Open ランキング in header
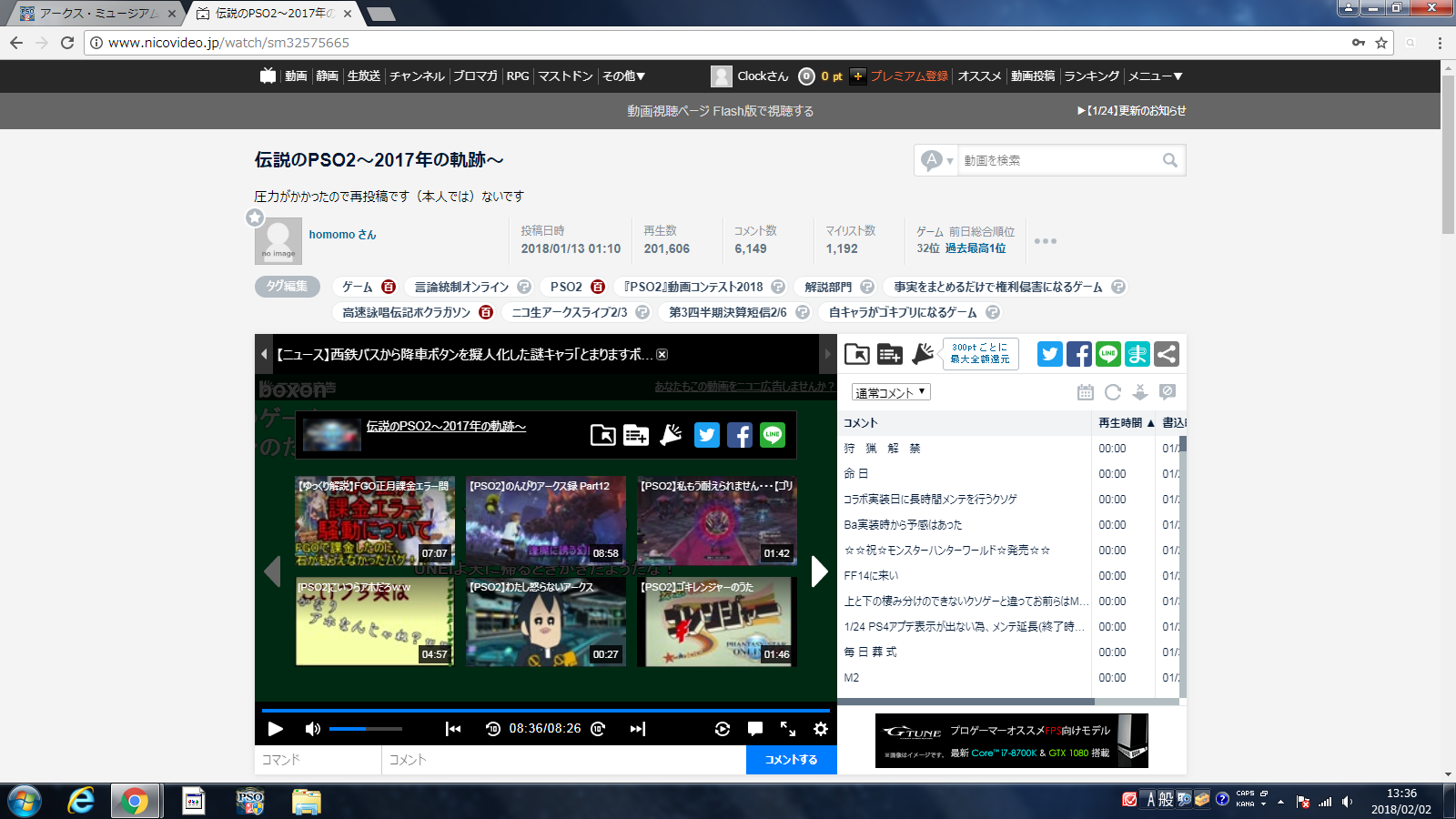Screen dimensions: 1456x819 coord(1091,76)
